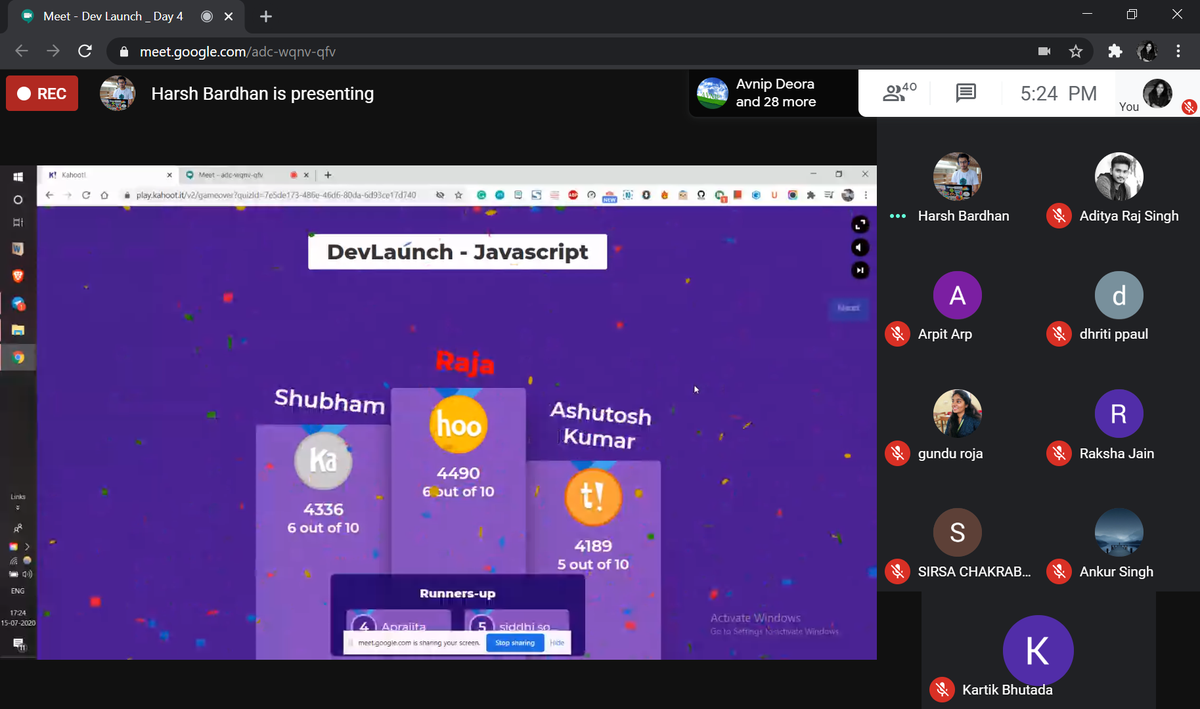Click the camera permission icon in address bar
1200x709 pixels.
(x=1044, y=51)
